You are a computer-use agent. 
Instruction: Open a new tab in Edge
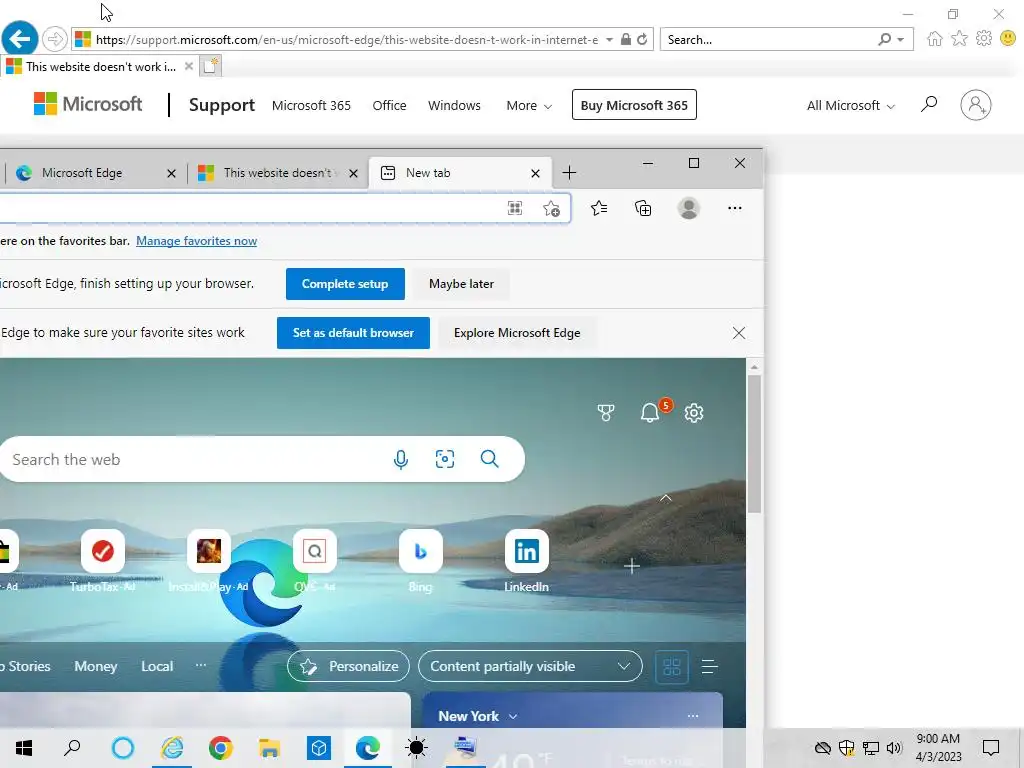pyautogui.click(x=569, y=173)
